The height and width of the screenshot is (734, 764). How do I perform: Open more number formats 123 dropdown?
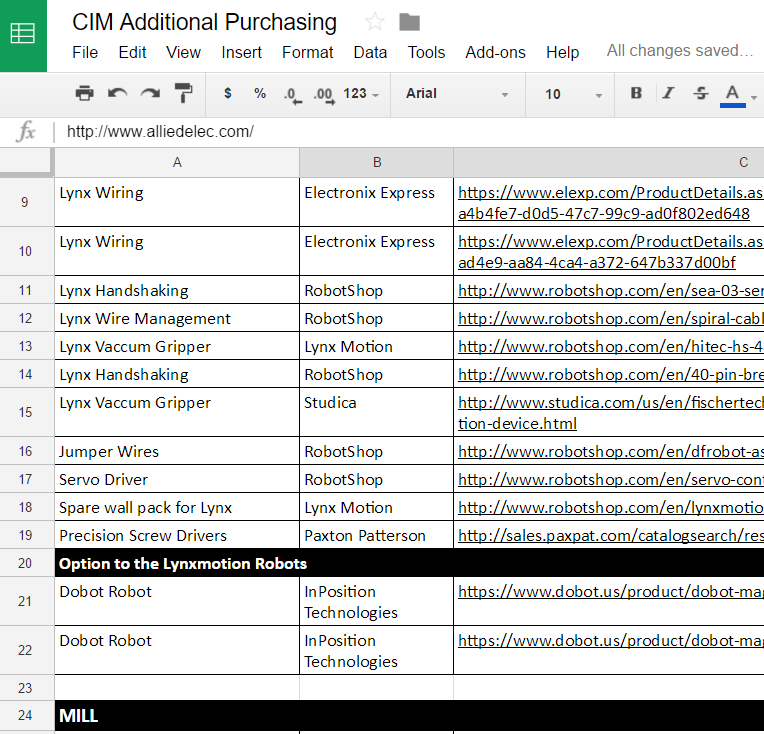361,94
